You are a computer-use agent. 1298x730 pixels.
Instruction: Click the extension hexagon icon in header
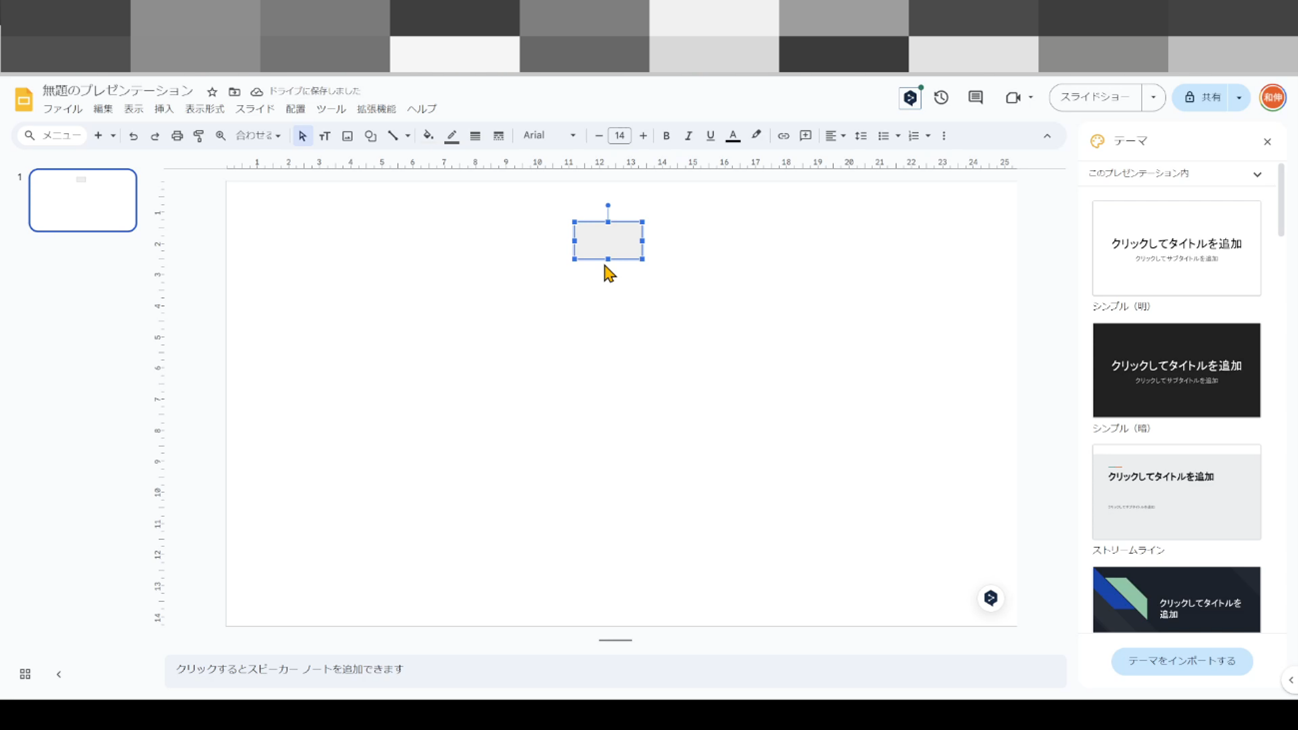click(x=910, y=98)
